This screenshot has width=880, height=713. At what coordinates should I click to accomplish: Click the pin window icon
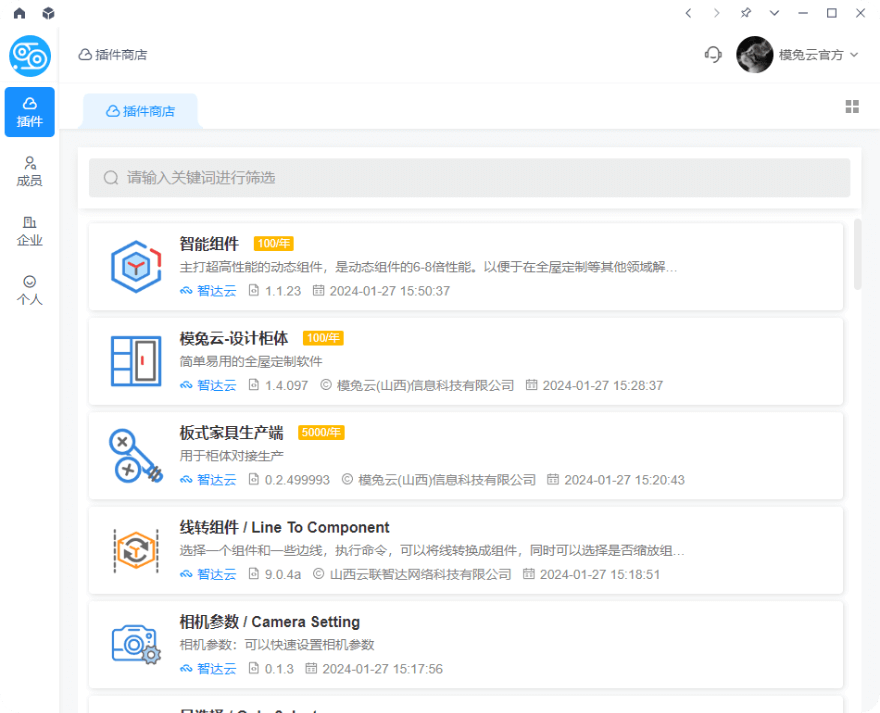(745, 13)
